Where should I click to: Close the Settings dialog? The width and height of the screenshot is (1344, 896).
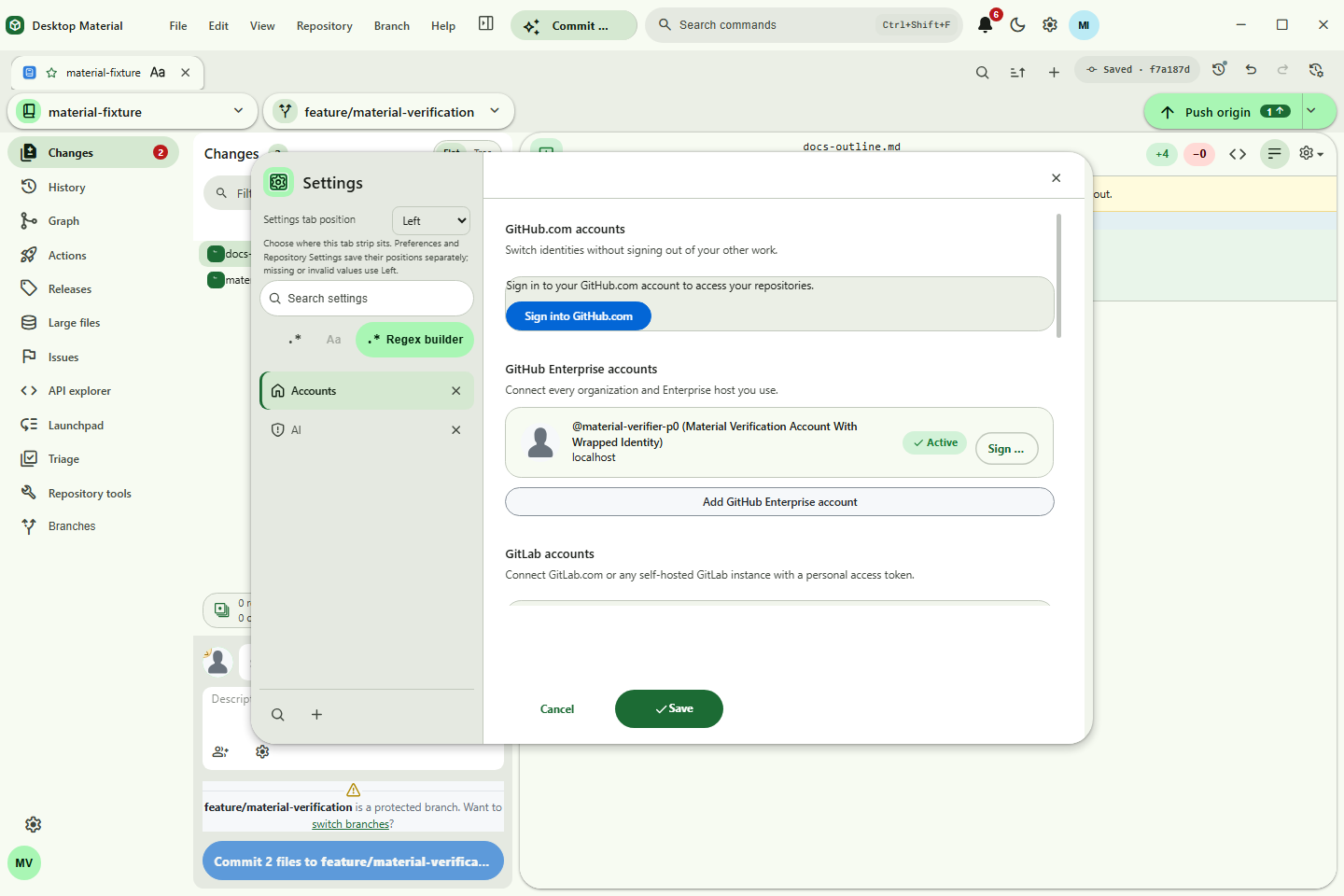[1056, 177]
